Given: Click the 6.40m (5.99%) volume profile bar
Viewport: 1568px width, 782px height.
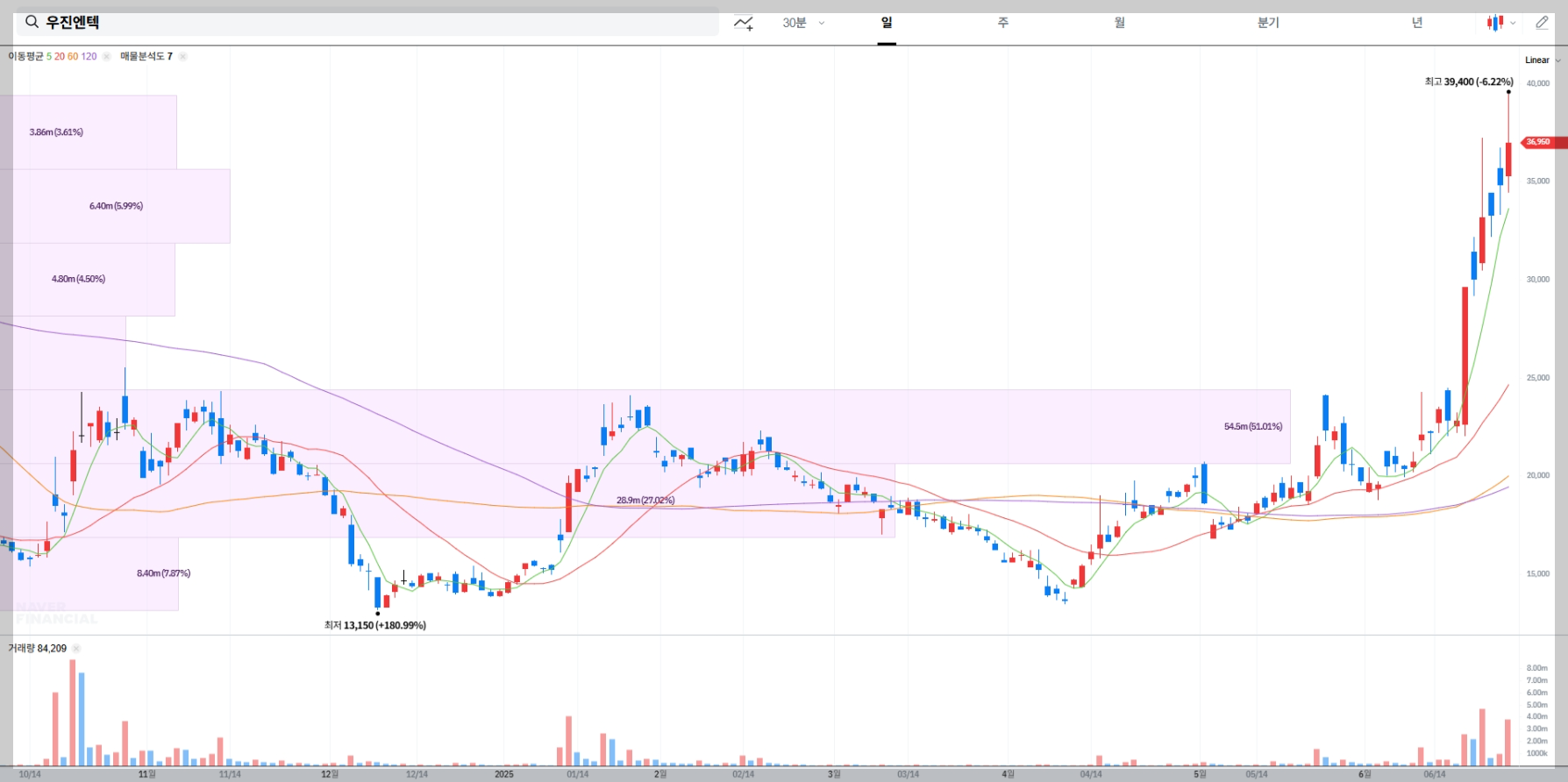Looking at the screenshot, I should [116, 206].
